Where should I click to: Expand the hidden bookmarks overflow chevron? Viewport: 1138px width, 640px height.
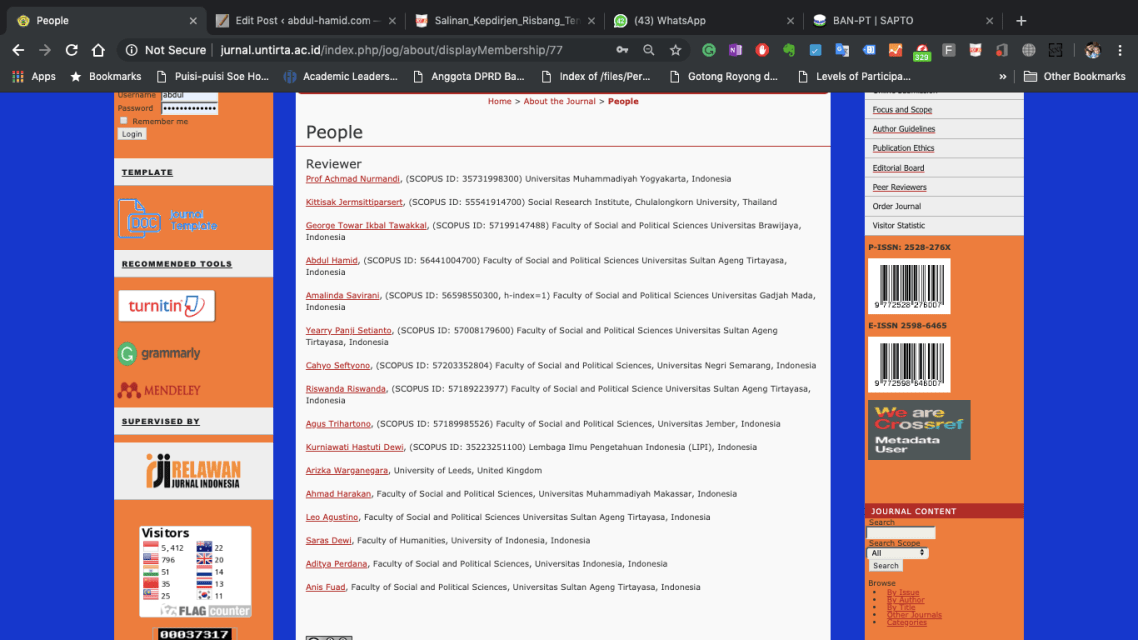1002,76
